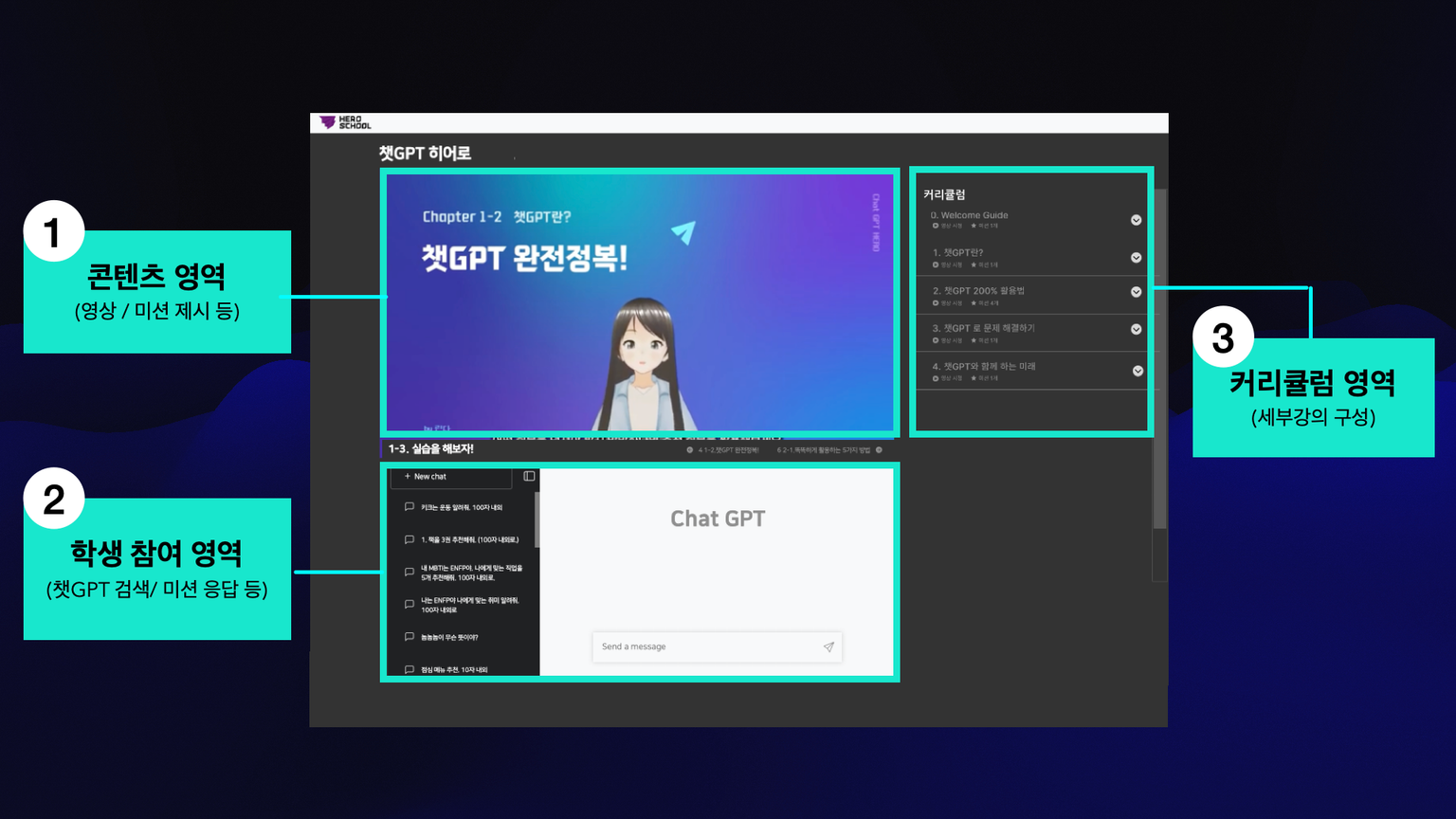Click the next lesson arrow icon
Screen dimensions: 1456x819
click(879, 450)
